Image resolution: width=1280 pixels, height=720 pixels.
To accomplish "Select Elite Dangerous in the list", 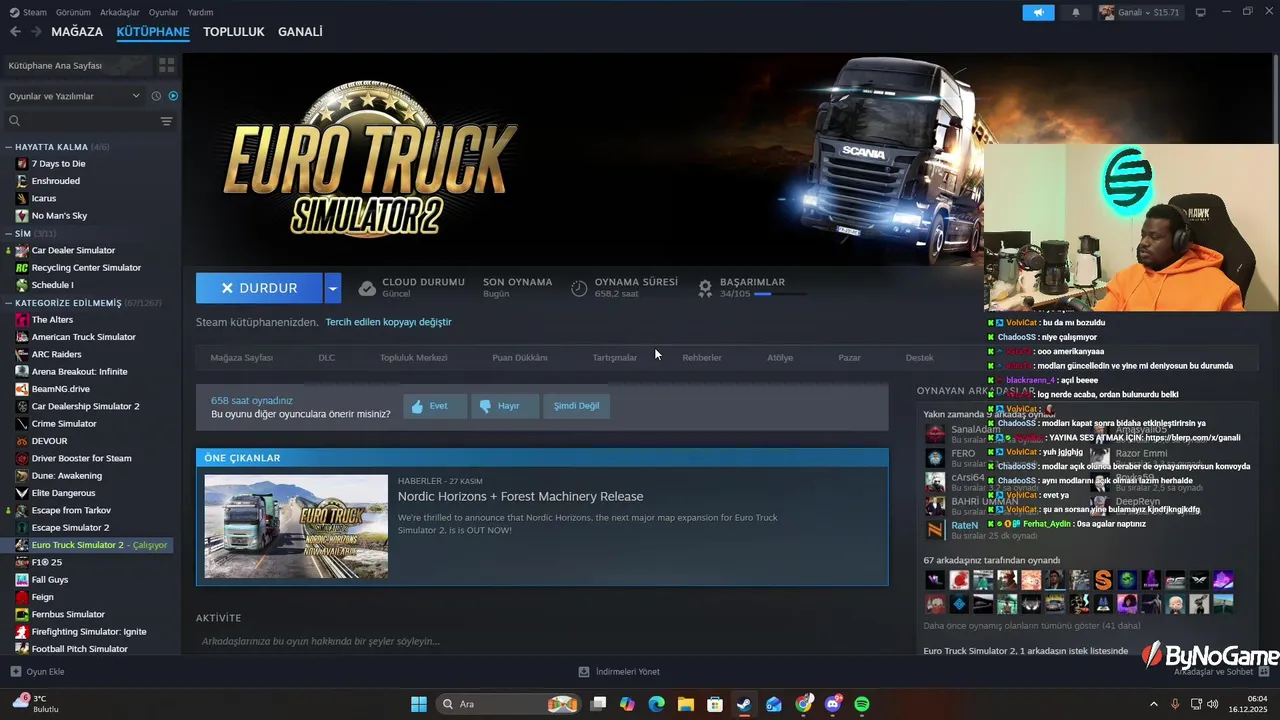I will click(63, 493).
